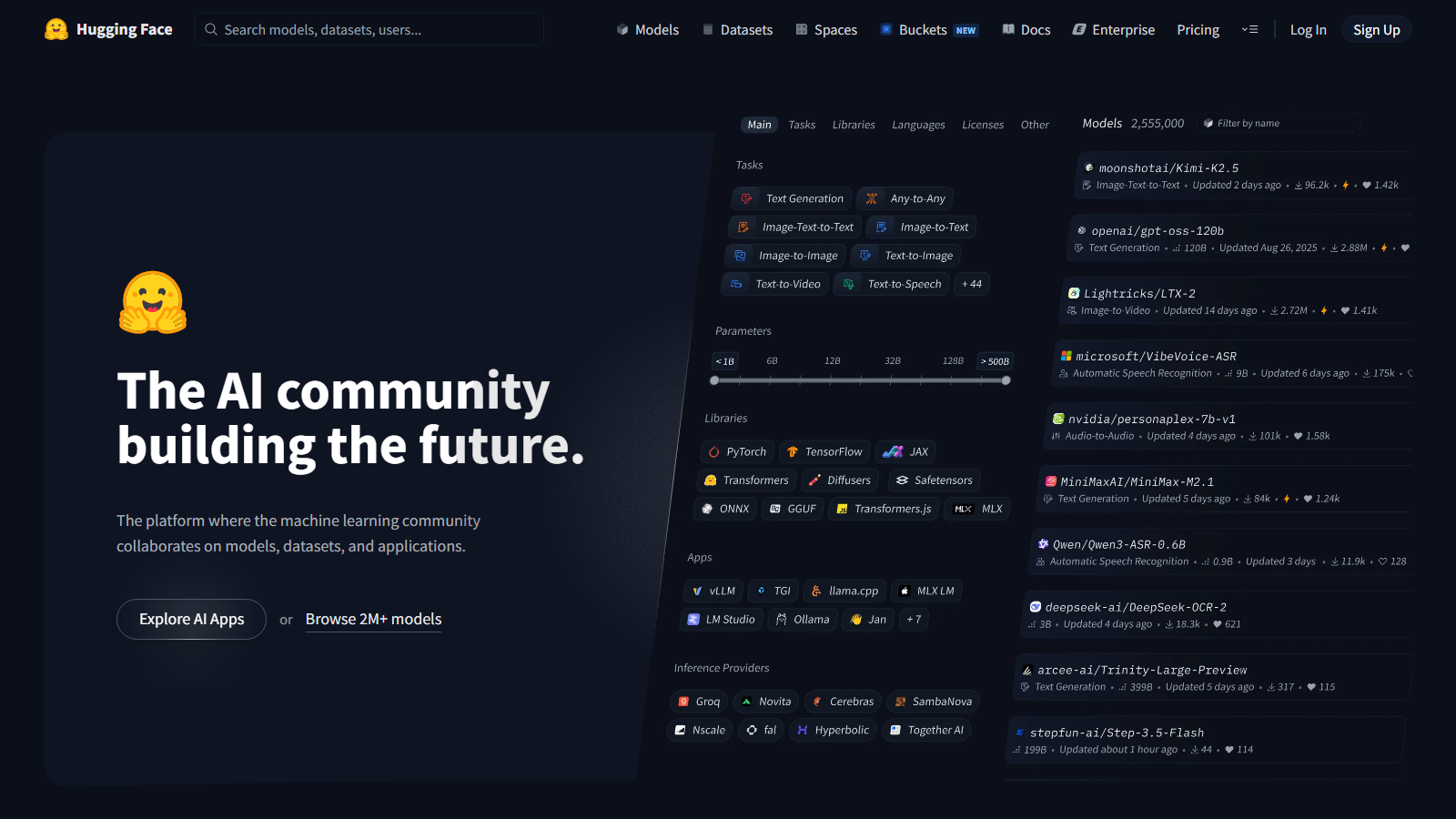1456x819 pixels.
Task: Select the <1B parameters marker
Action: [724, 361]
